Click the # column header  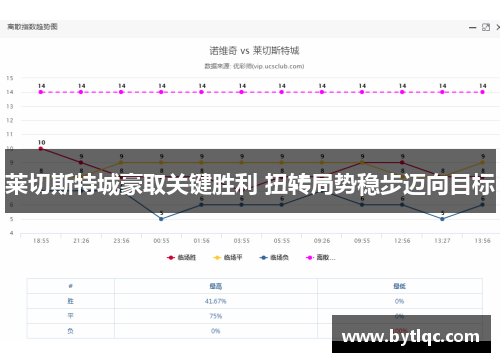pyautogui.click(x=70, y=286)
